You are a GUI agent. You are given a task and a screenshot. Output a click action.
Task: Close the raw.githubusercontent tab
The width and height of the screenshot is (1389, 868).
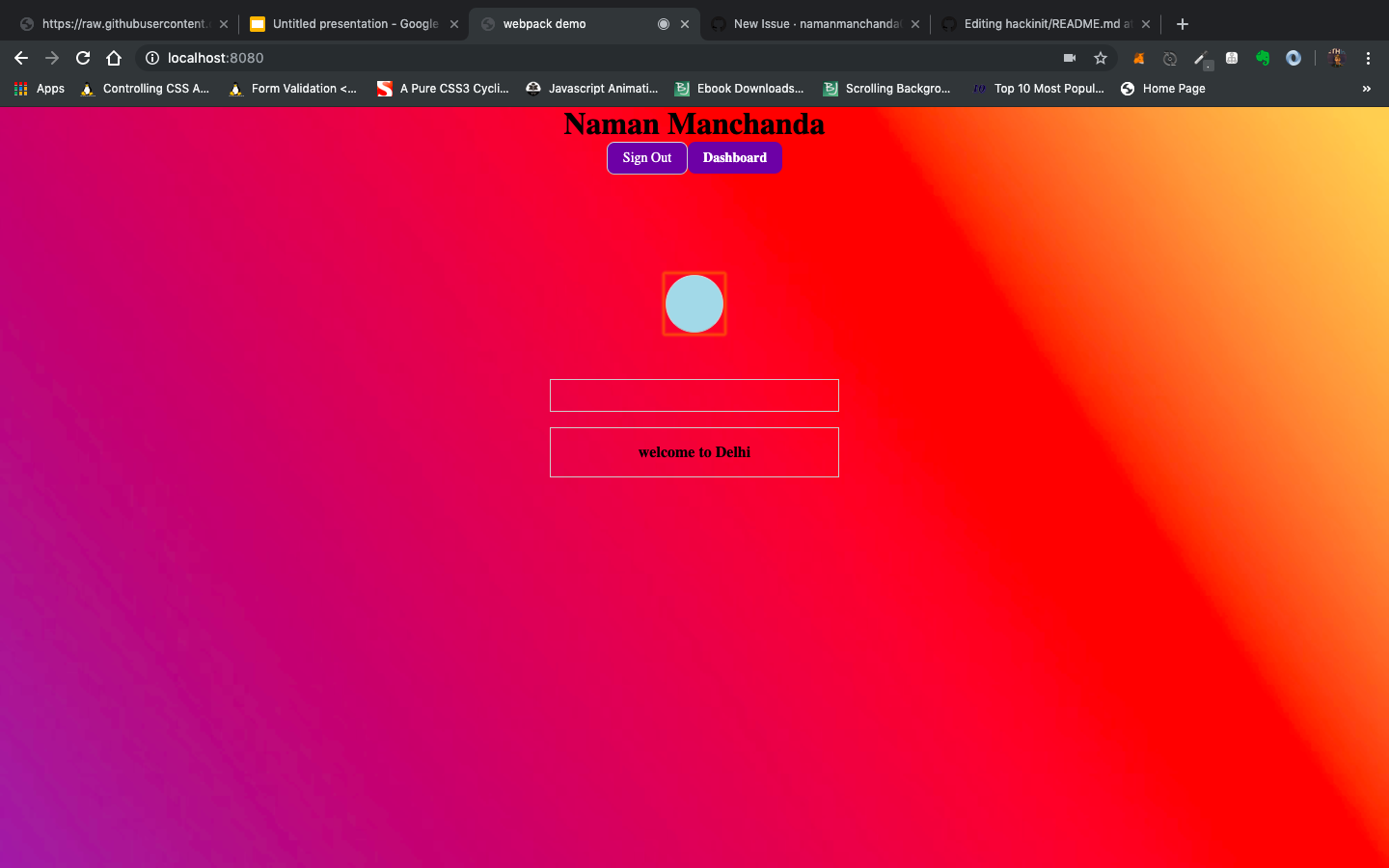click(x=224, y=24)
